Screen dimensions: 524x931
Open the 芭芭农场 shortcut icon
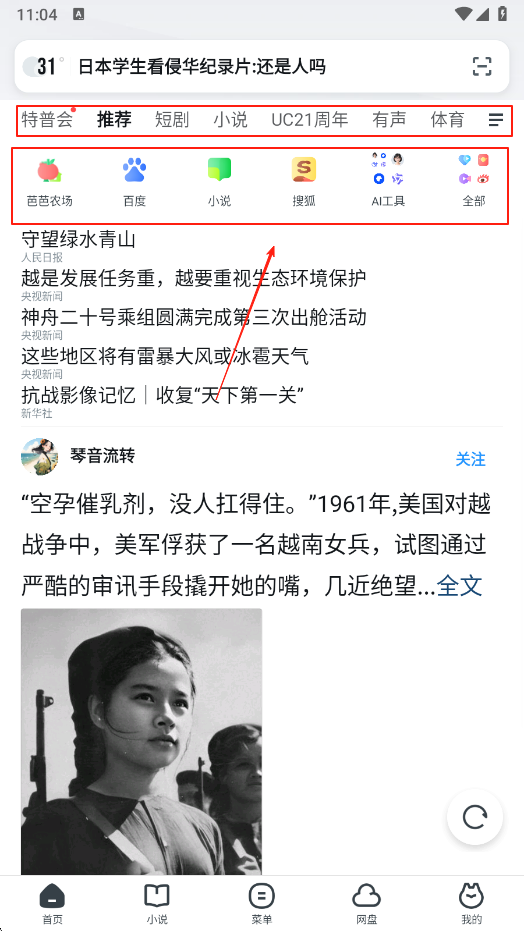pos(50,170)
